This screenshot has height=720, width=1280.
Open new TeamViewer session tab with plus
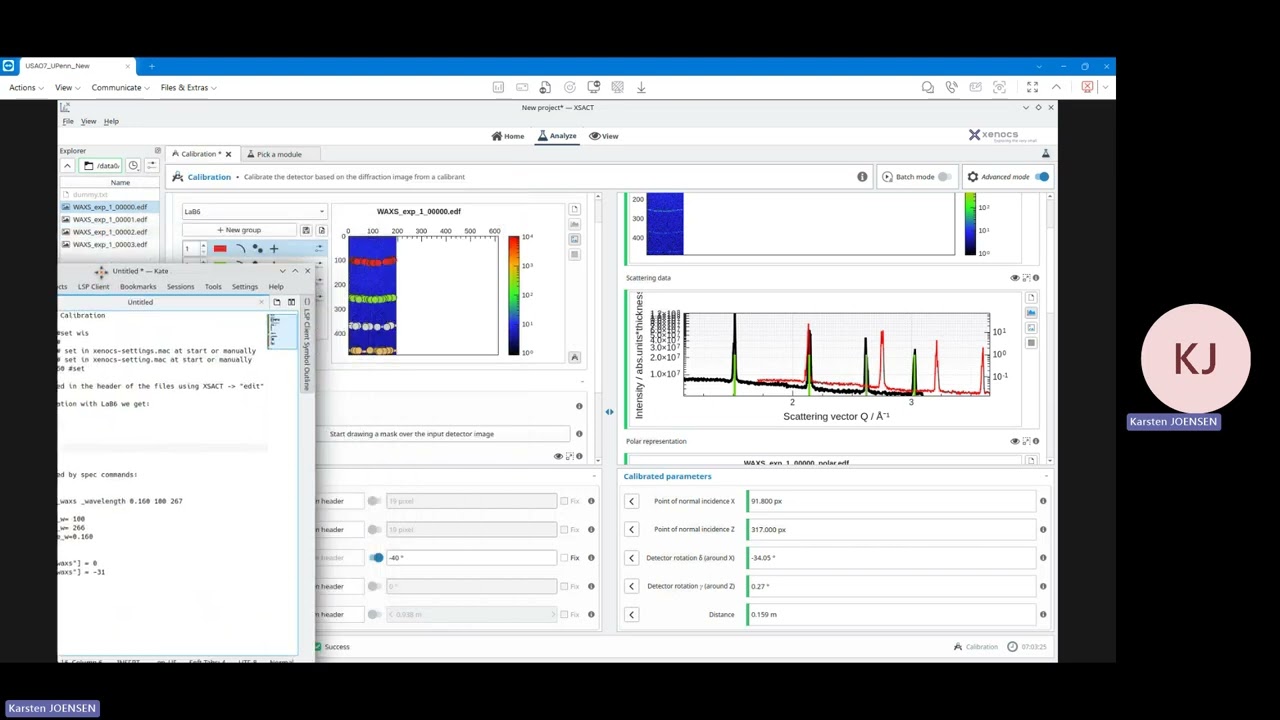click(x=151, y=66)
